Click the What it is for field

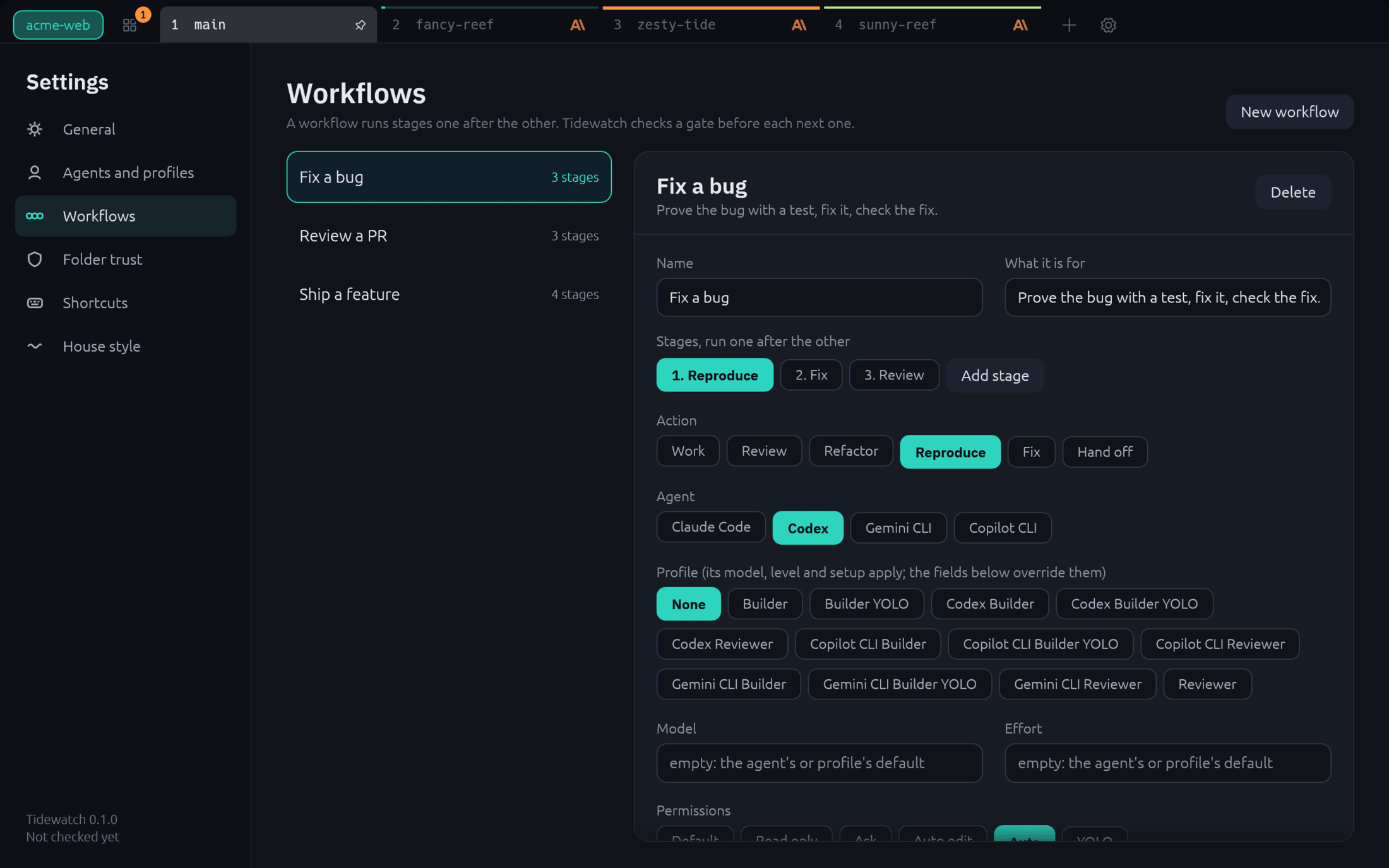tap(1167, 297)
